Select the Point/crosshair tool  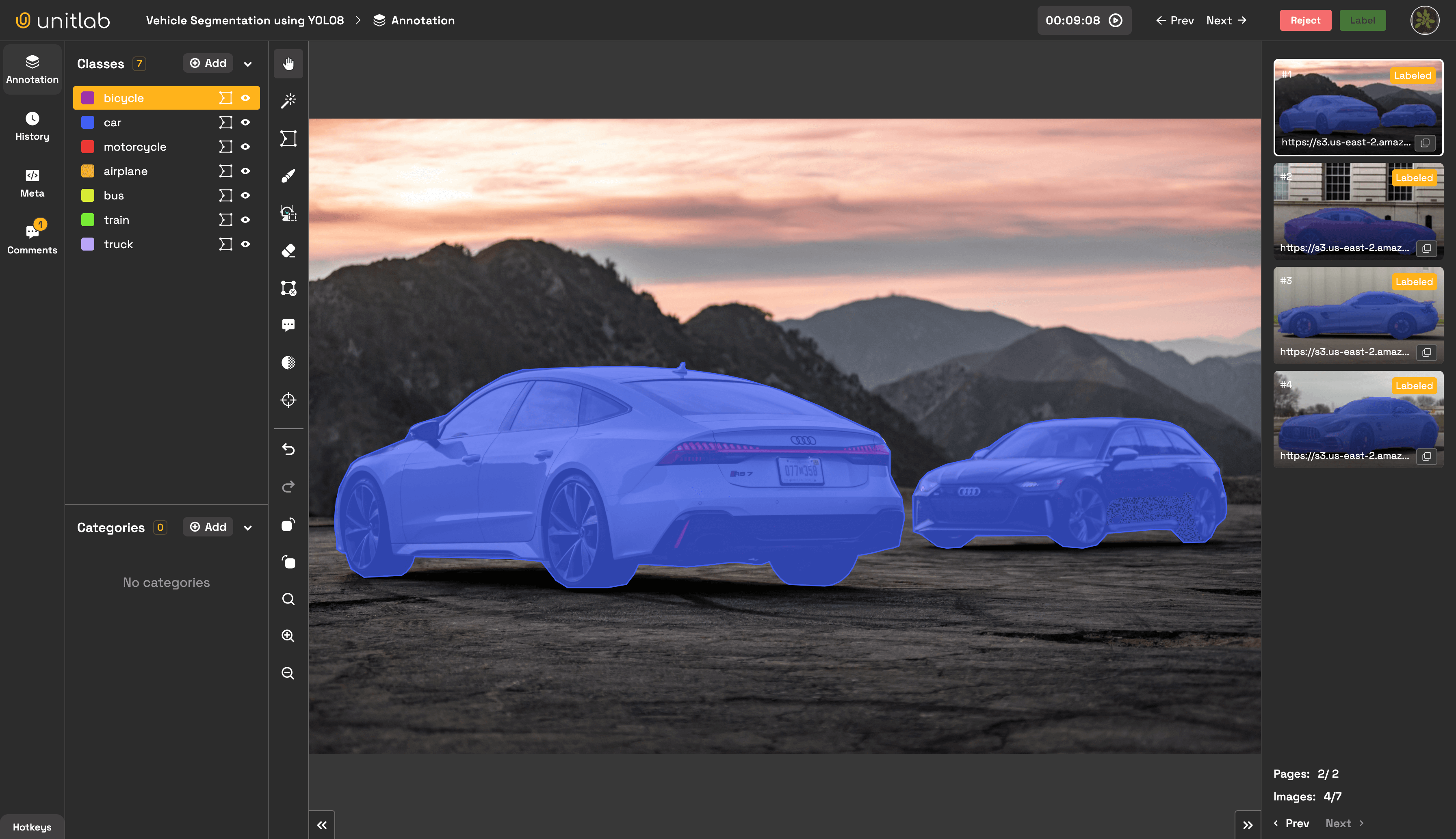[x=288, y=400]
